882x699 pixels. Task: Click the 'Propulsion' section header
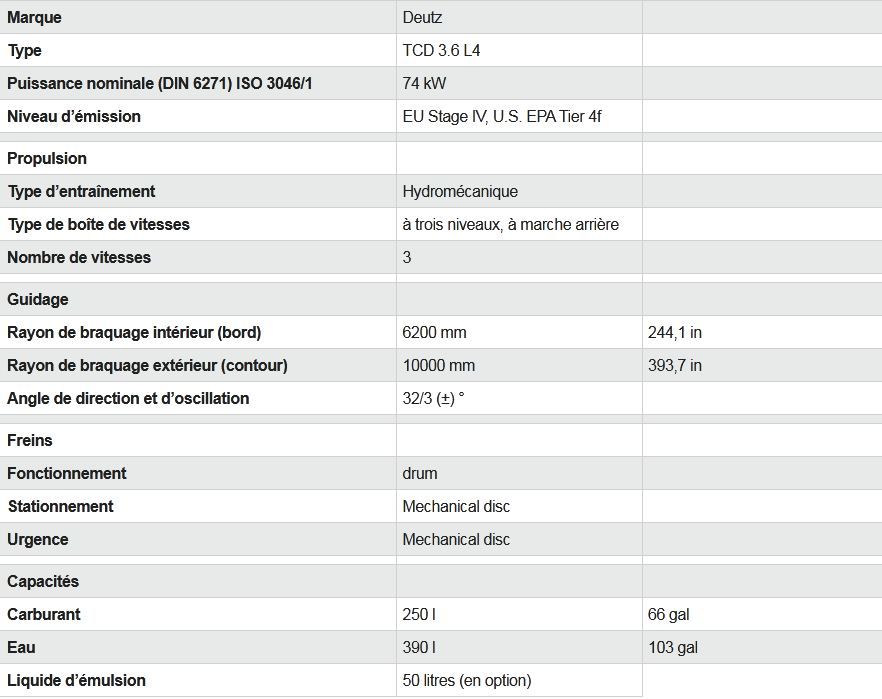point(47,158)
